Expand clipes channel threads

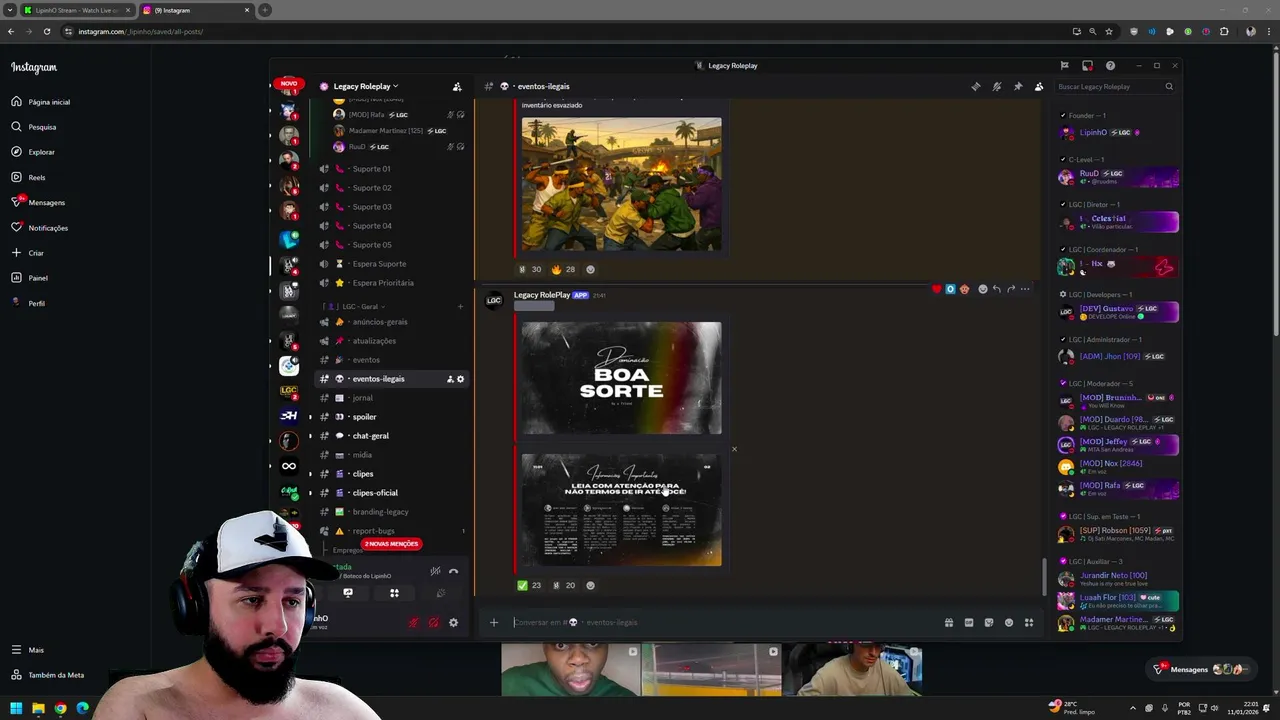(310, 474)
